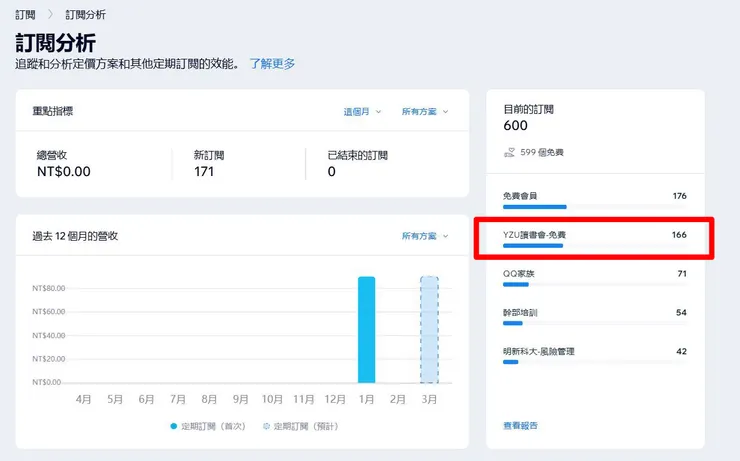Click the 訂閱分析 page heading
Viewport: 740px width, 461px height.
56,43
